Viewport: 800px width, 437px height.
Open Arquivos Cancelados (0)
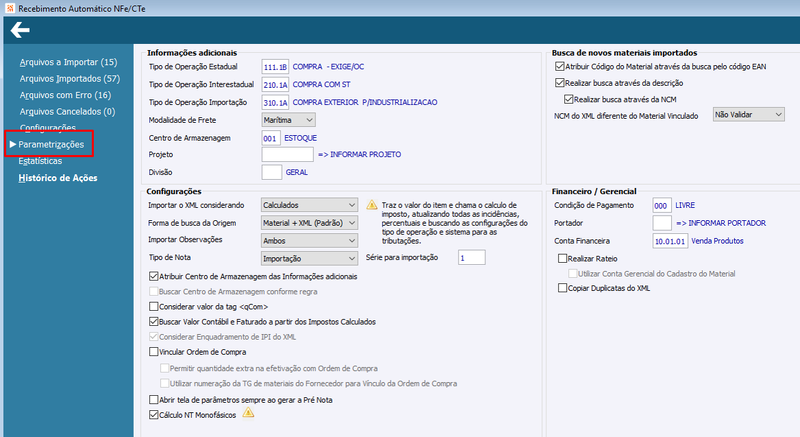[67, 111]
